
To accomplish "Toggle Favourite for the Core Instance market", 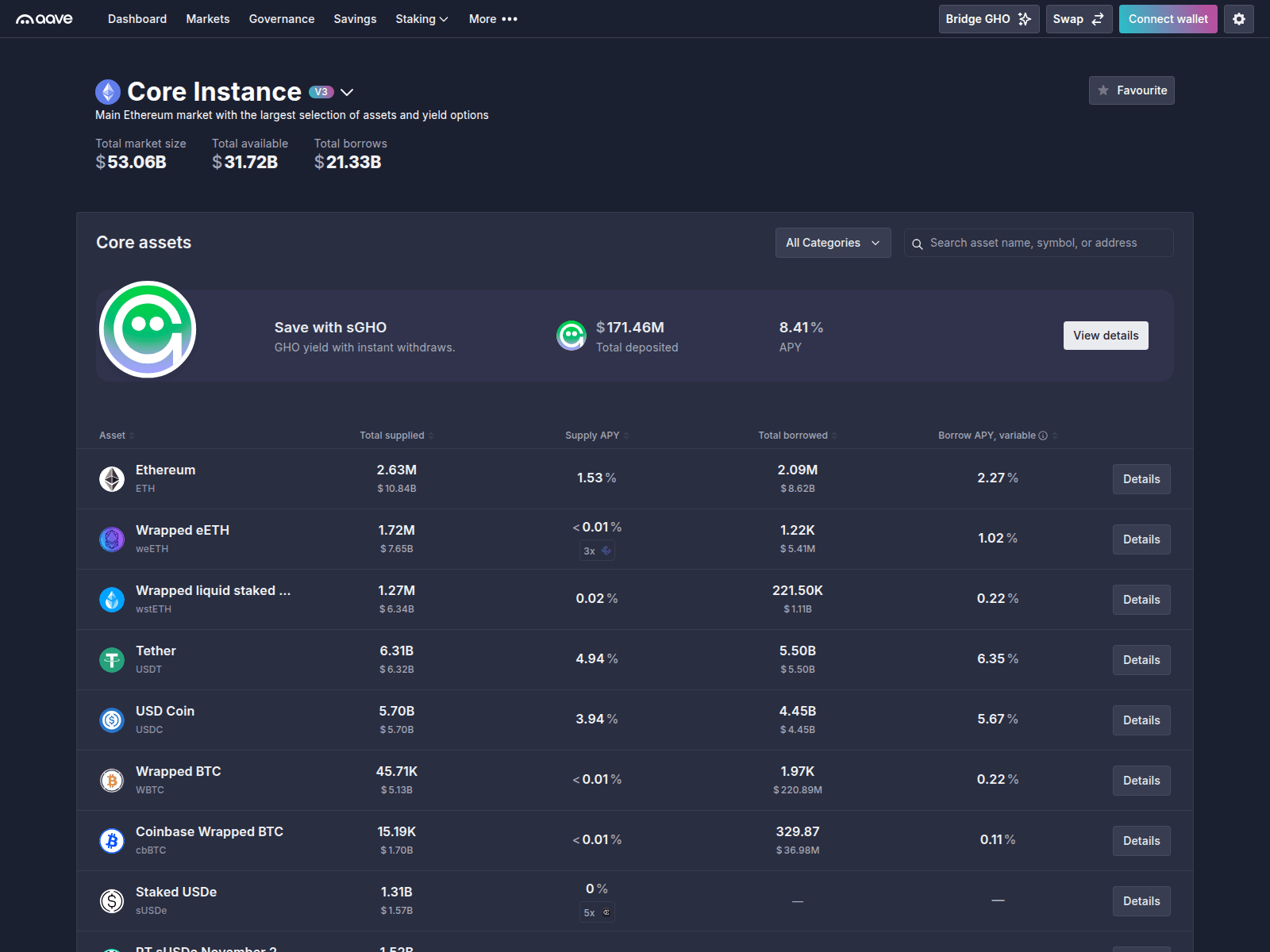I will point(1131,90).
